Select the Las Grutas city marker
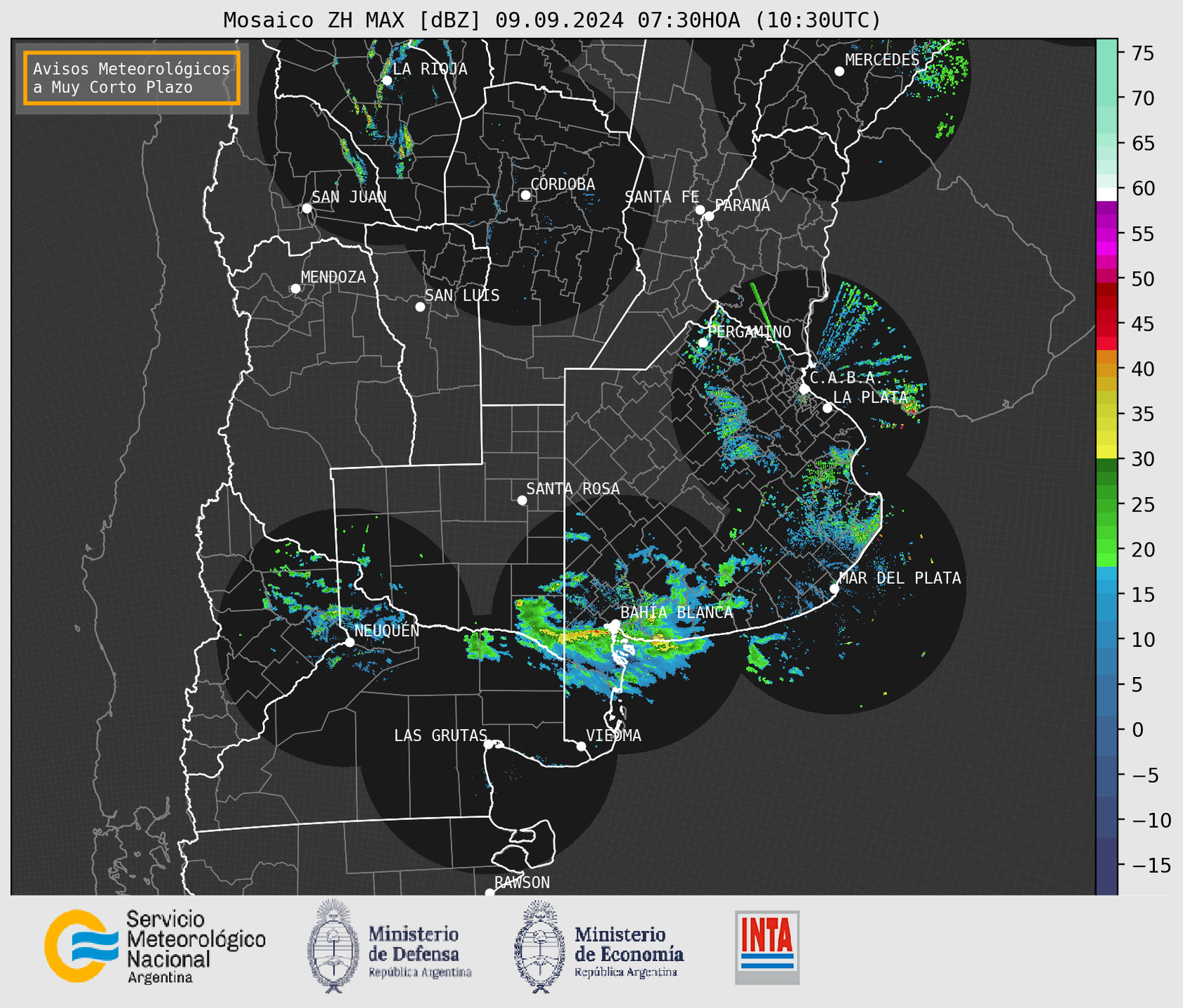 (x=489, y=744)
